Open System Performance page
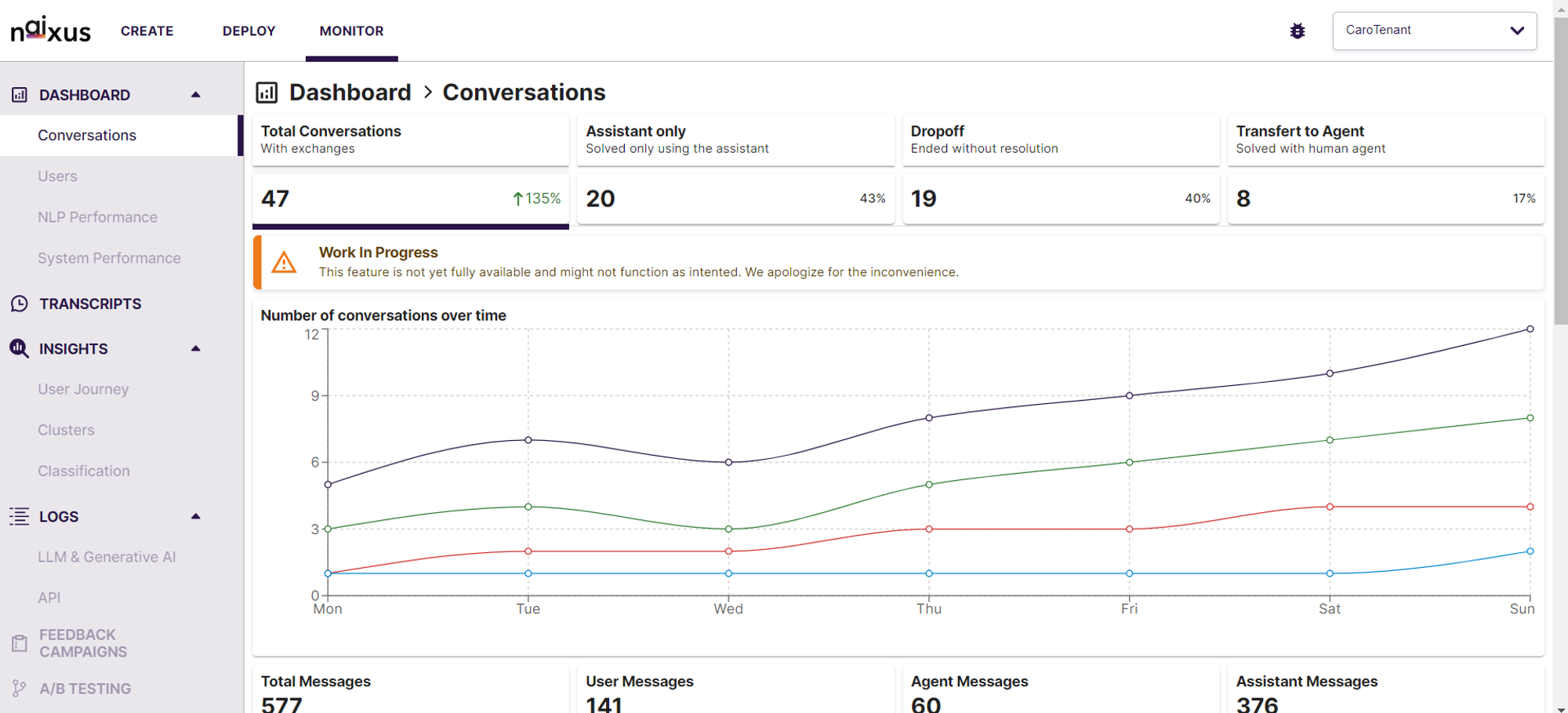1568x713 pixels. 110,258
